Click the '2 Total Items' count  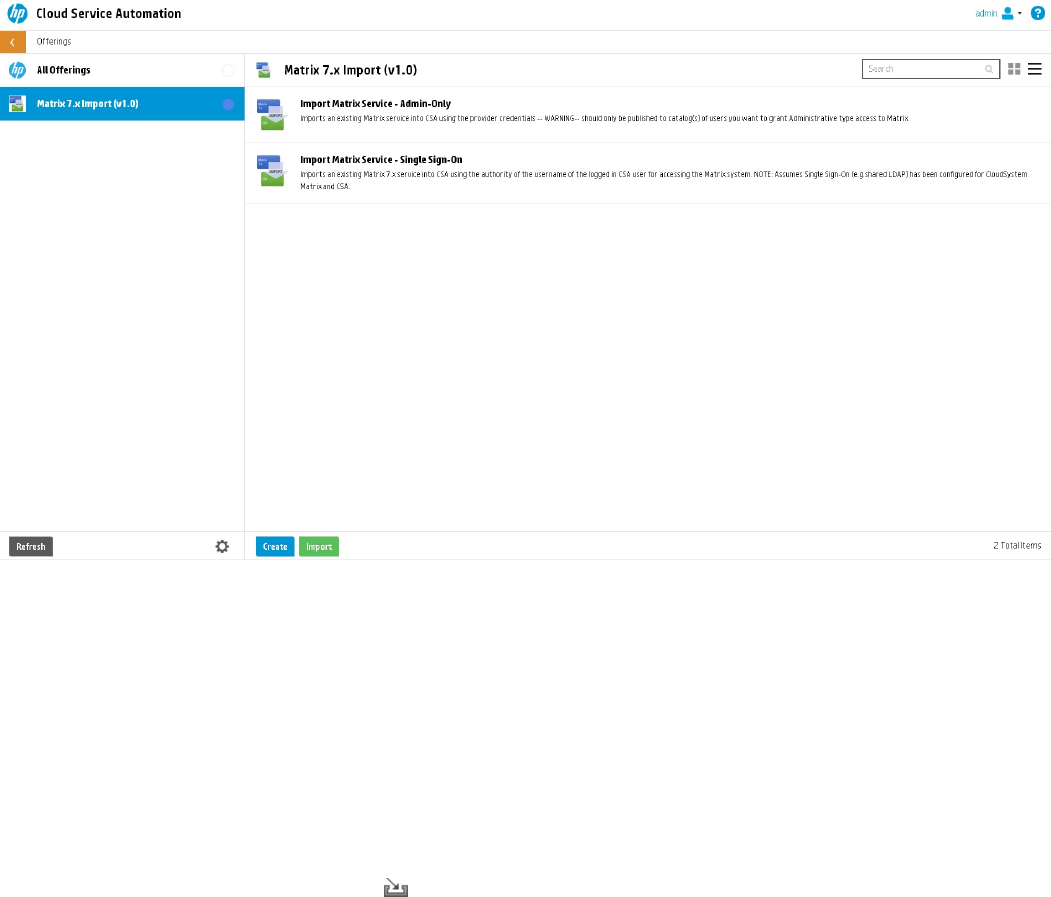coord(1017,546)
